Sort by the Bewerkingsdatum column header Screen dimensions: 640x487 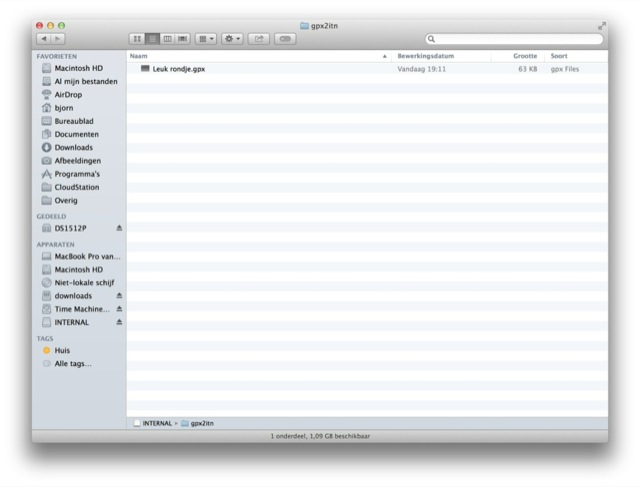tap(426, 56)
